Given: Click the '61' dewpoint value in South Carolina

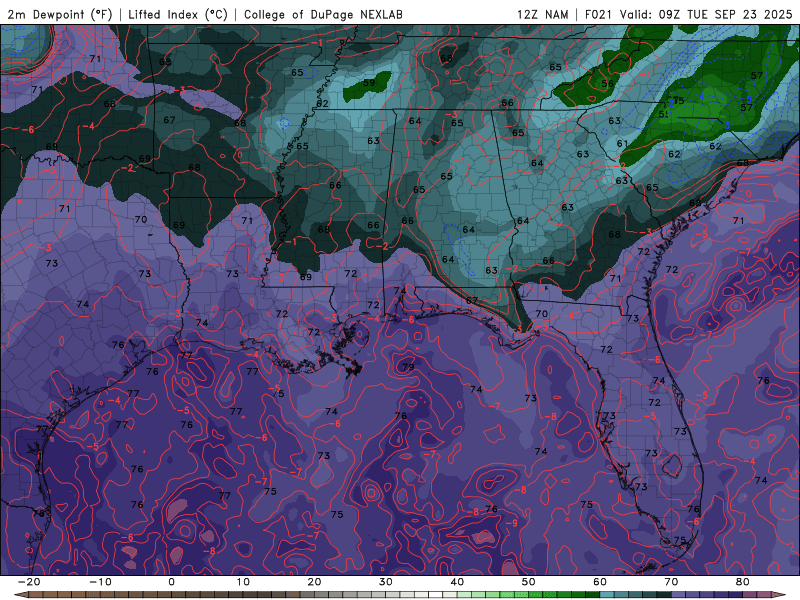Looking at the screenshot, I should (x=622, y=143).
